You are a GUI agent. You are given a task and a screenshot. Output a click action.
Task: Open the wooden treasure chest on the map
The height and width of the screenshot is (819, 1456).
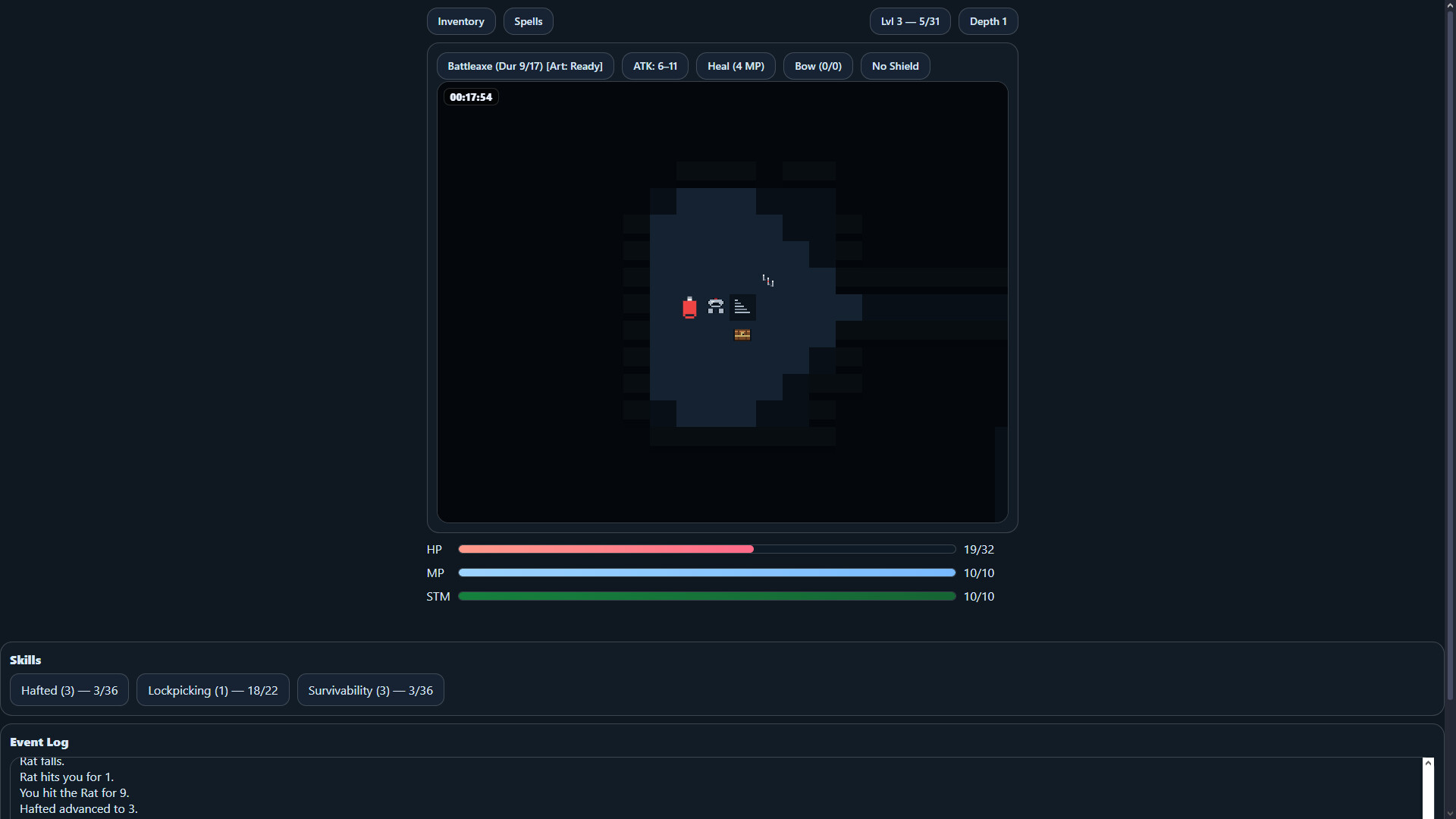[x=742, y=334]
